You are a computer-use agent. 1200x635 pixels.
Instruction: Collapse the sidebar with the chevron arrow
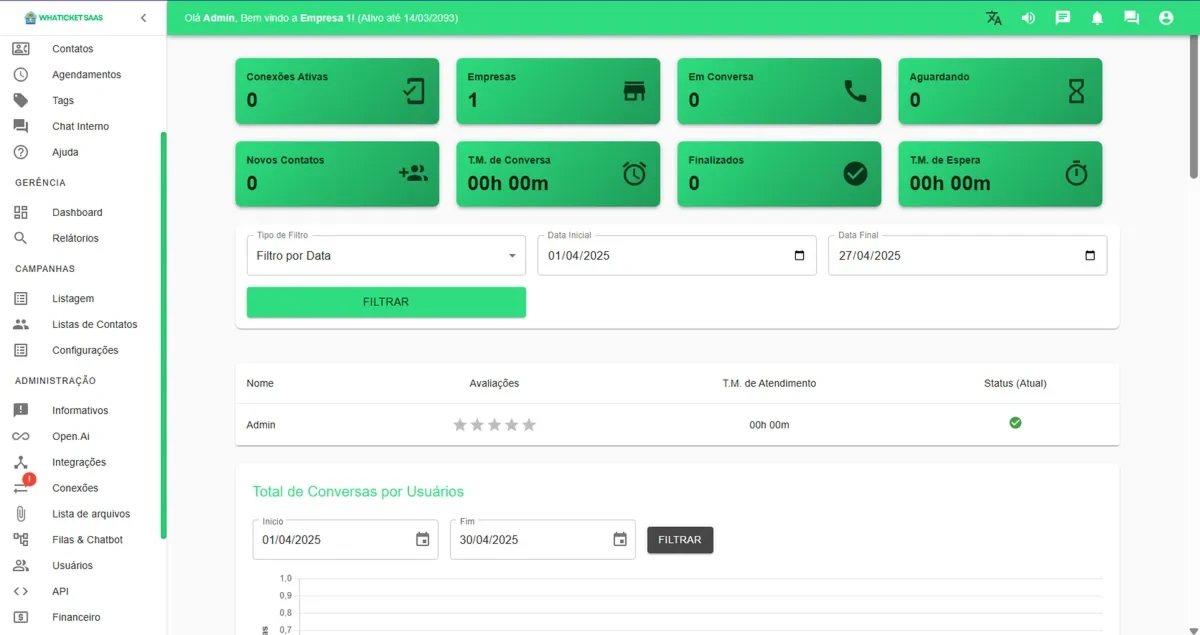143,18
